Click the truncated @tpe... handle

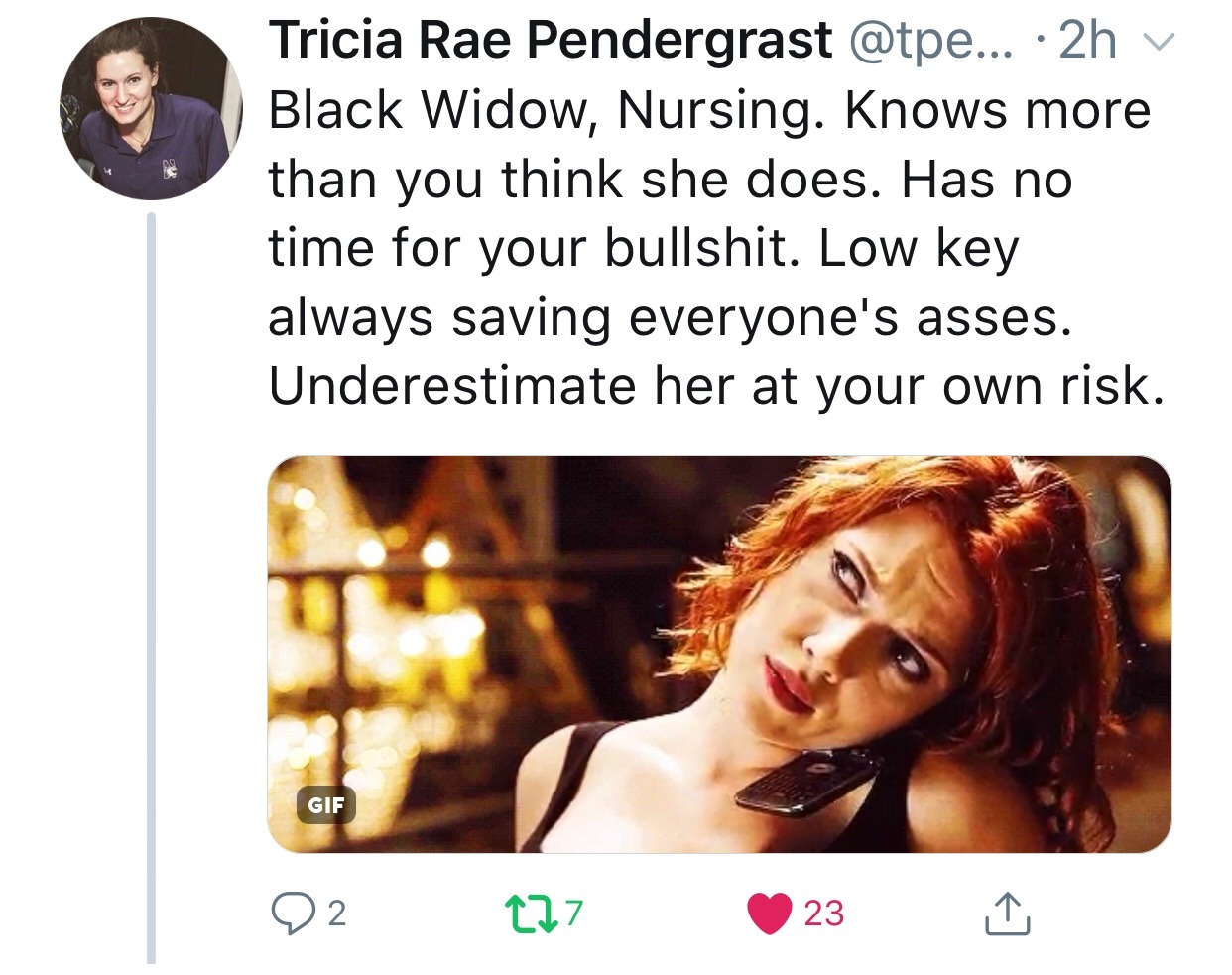tap(929, 41)
